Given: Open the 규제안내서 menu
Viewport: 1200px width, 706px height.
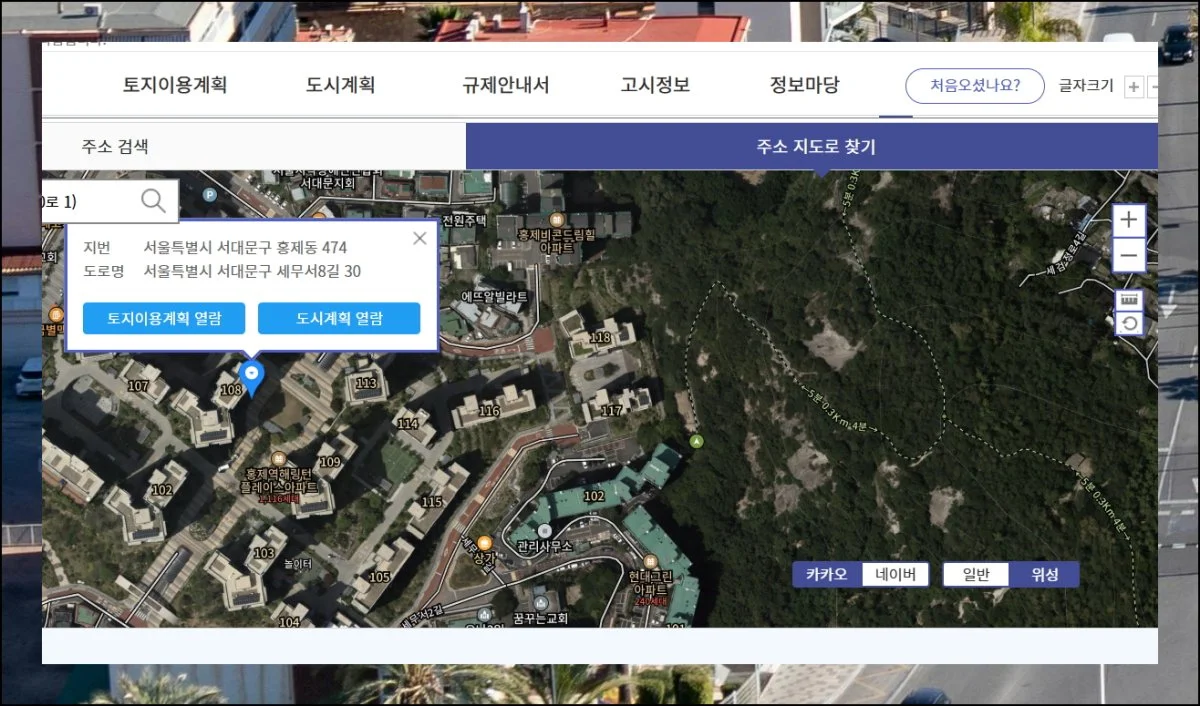Looking at the screenshot, I should (x=505, y=85).
